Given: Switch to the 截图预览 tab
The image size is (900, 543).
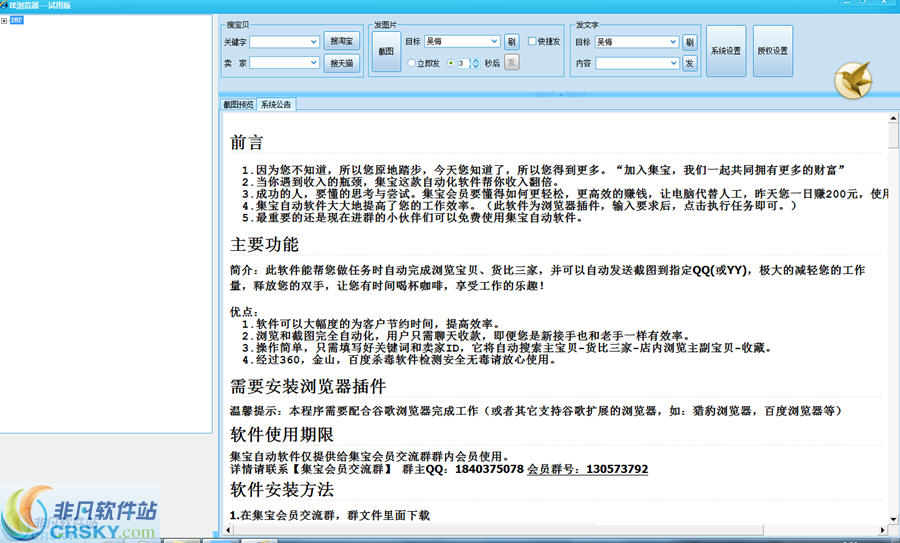Looking at the screenshot, I should pyautogui.click(x=238, y=104).
